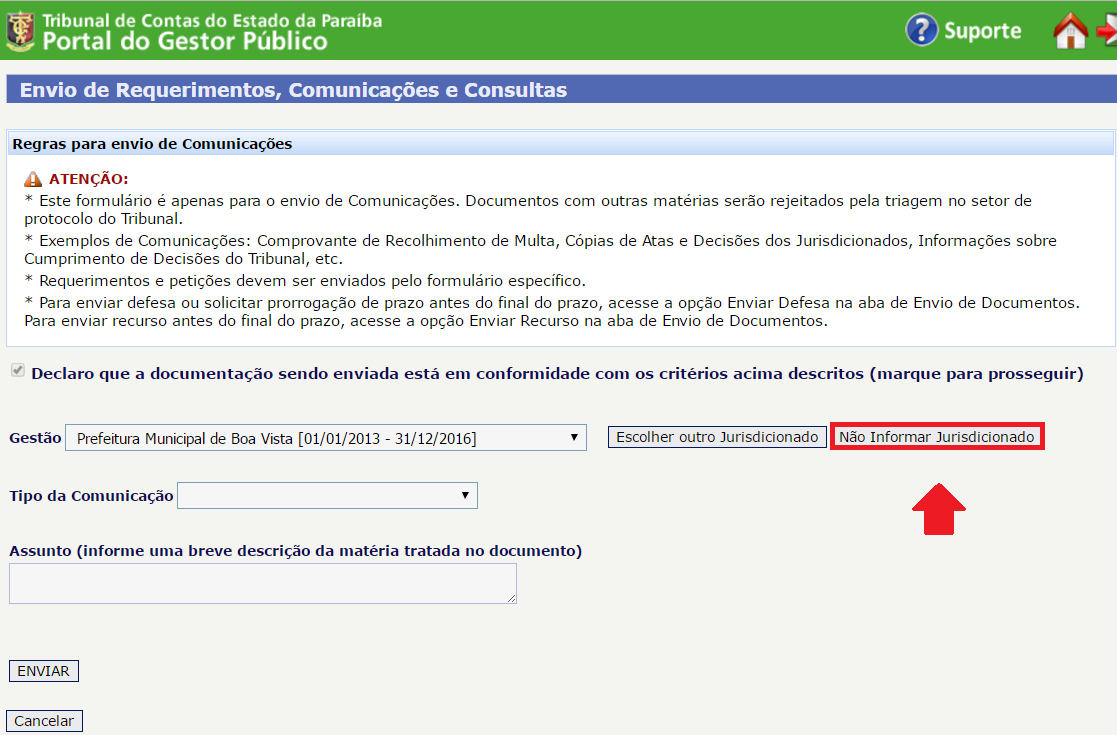Click the large red arrow pointing upward
The width and height of the screenshot is (1117, 735).
tap(938, 508)
